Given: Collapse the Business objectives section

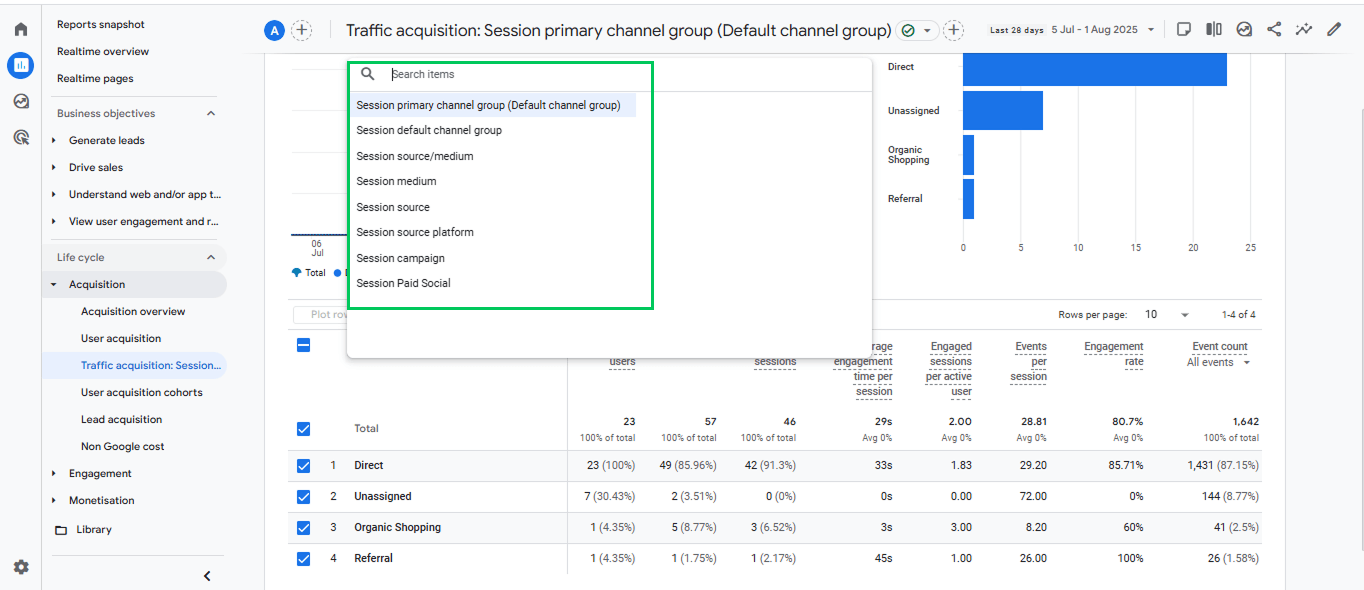Looking at the screenshot, I should [210, 113].
